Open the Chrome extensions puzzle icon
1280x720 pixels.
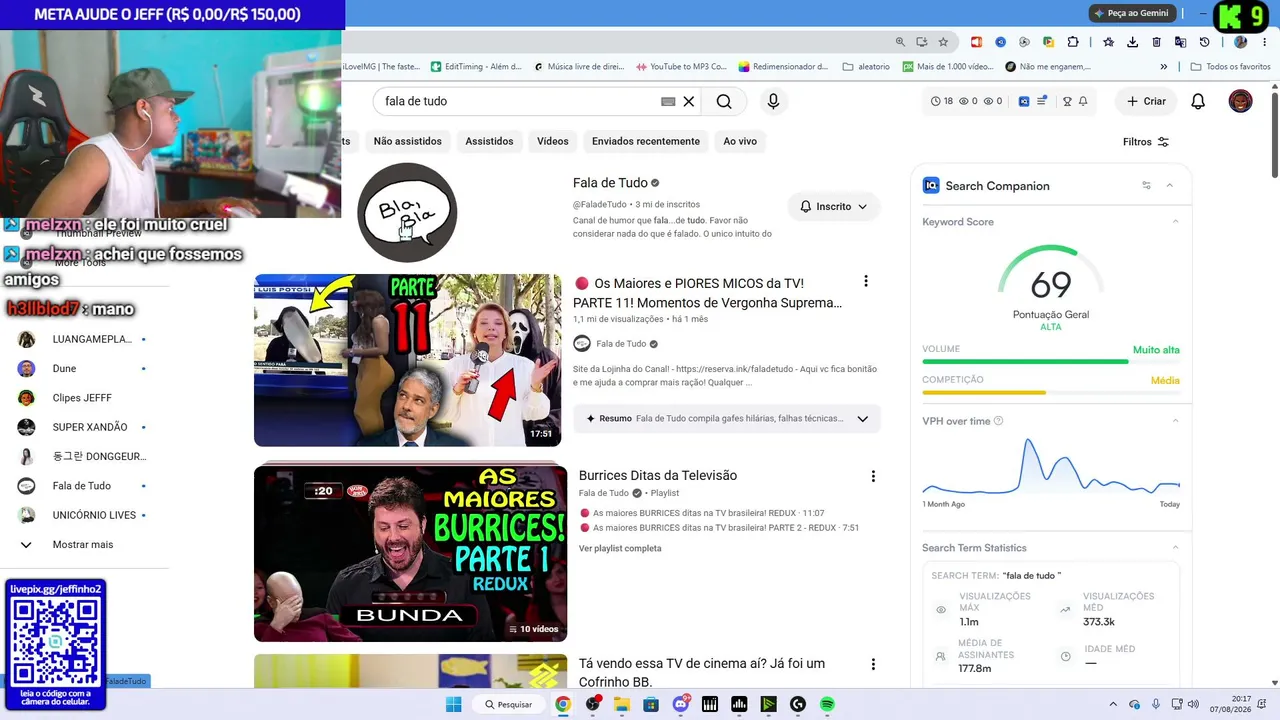1073,42
